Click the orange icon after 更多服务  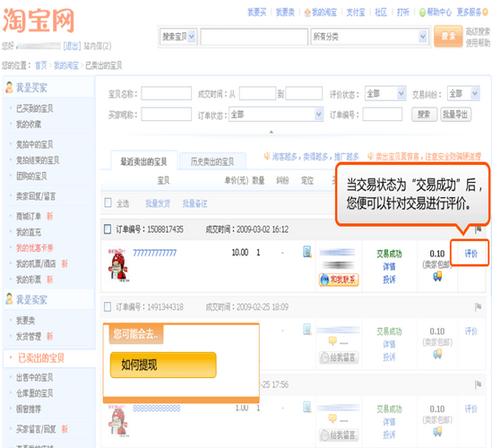(x=485, y=12)
